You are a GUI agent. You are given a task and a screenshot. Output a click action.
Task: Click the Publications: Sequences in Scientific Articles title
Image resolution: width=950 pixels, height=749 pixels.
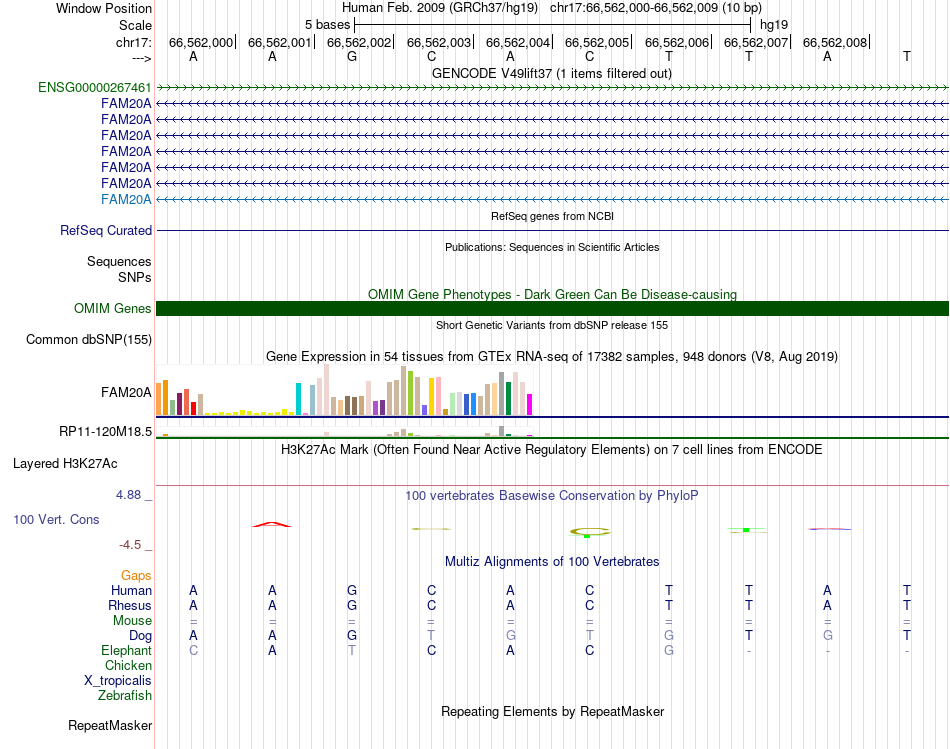552,247
